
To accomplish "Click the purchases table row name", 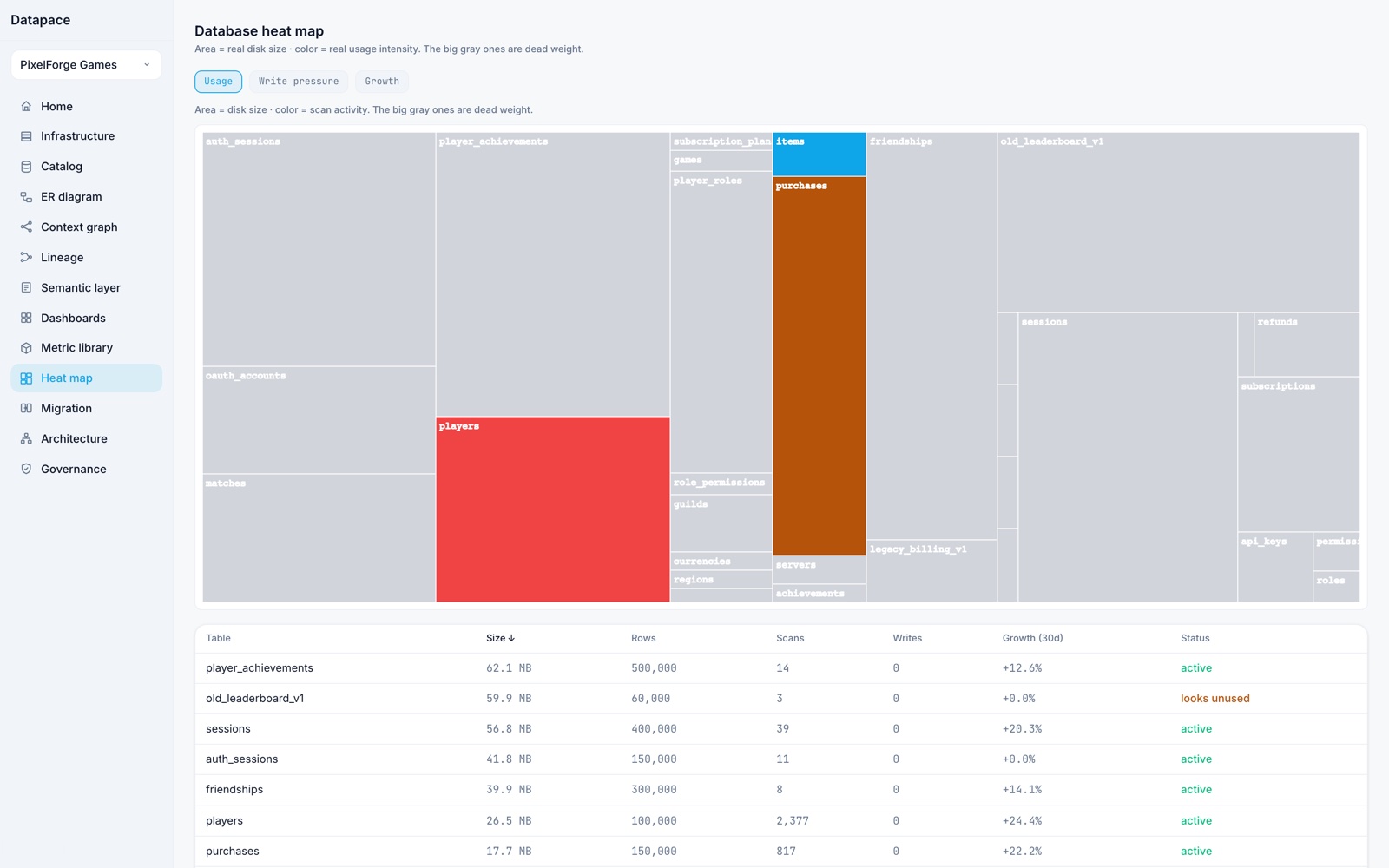I will tap(233, 852).
